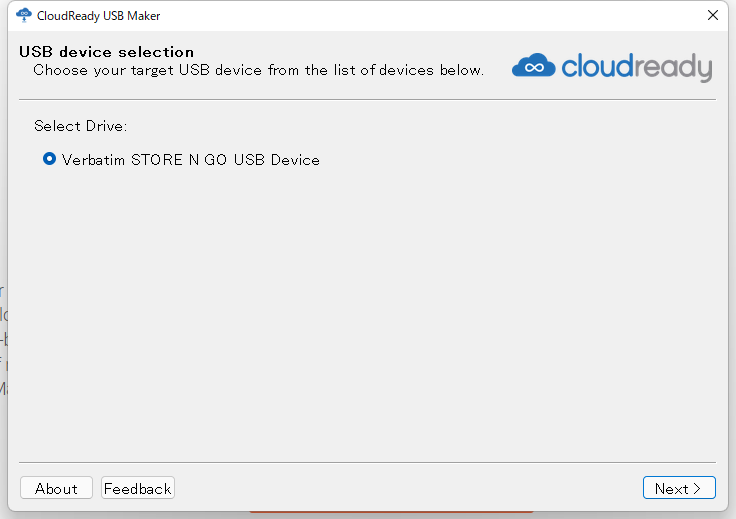Click the CloudReady USB Maker title text

(98, 16)
